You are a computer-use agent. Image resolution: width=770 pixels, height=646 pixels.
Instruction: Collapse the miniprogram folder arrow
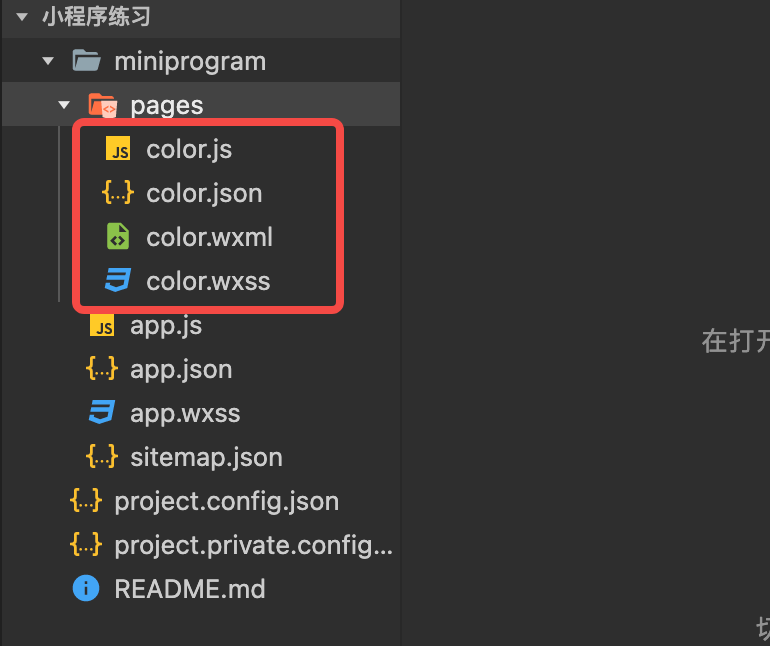48,61
